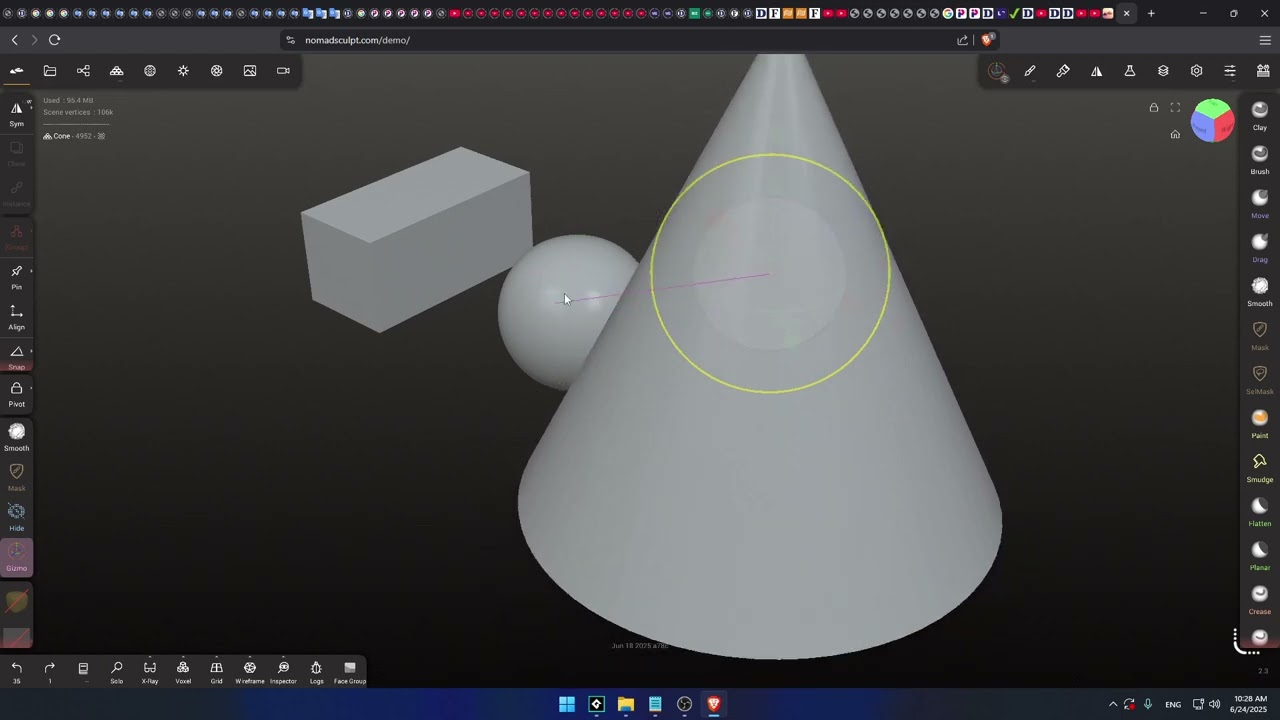Select the Paint tool

coord(1260,423)
